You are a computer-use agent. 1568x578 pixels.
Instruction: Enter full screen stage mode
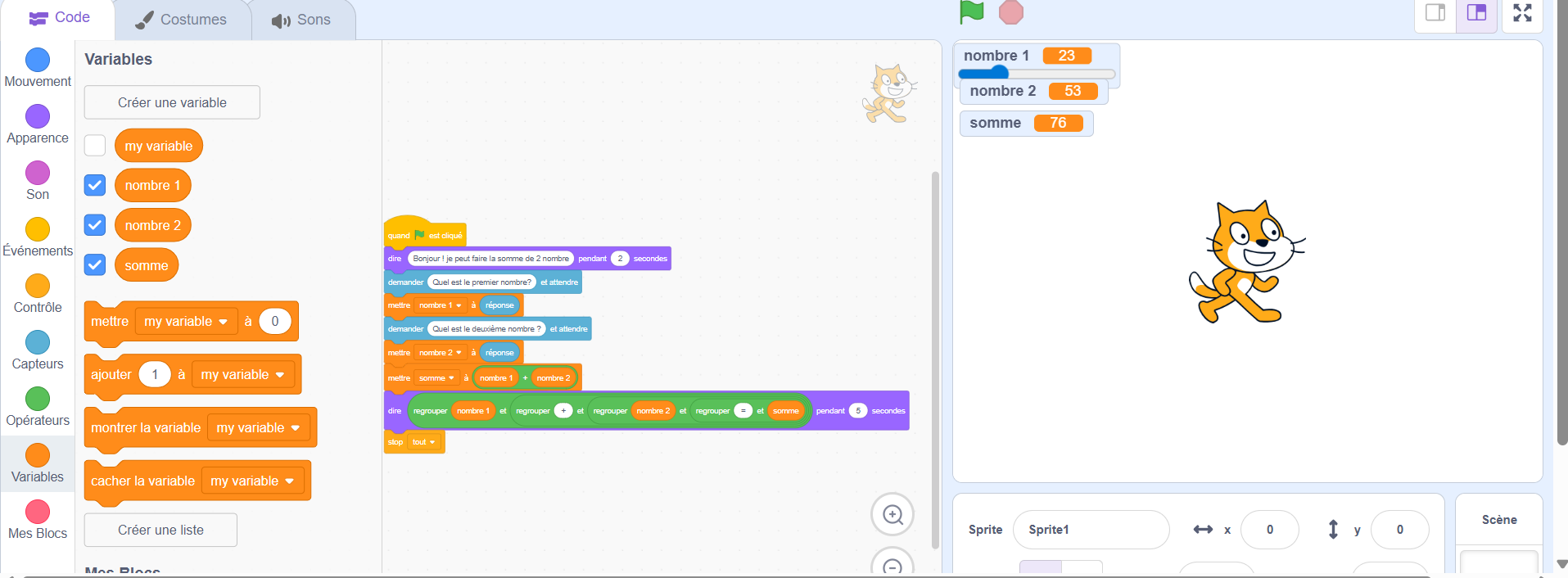coord(1522,13)
